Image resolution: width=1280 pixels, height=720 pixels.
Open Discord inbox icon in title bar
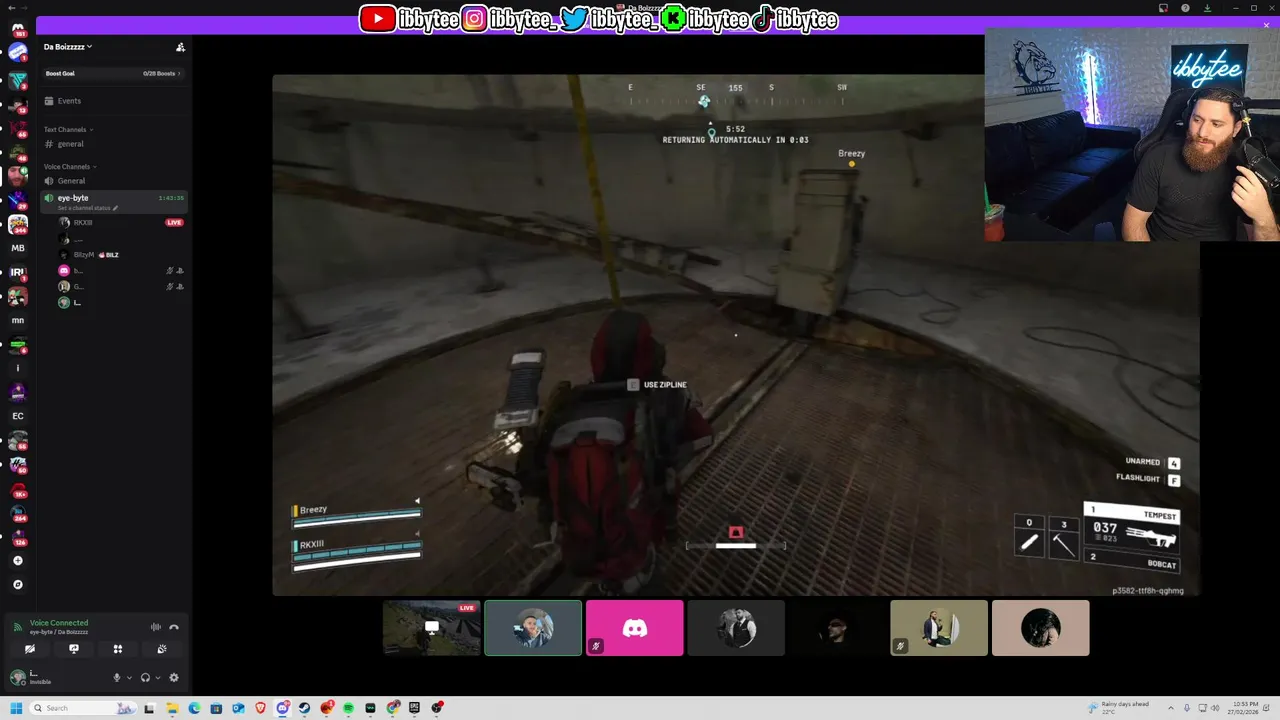coord(1163,8)
